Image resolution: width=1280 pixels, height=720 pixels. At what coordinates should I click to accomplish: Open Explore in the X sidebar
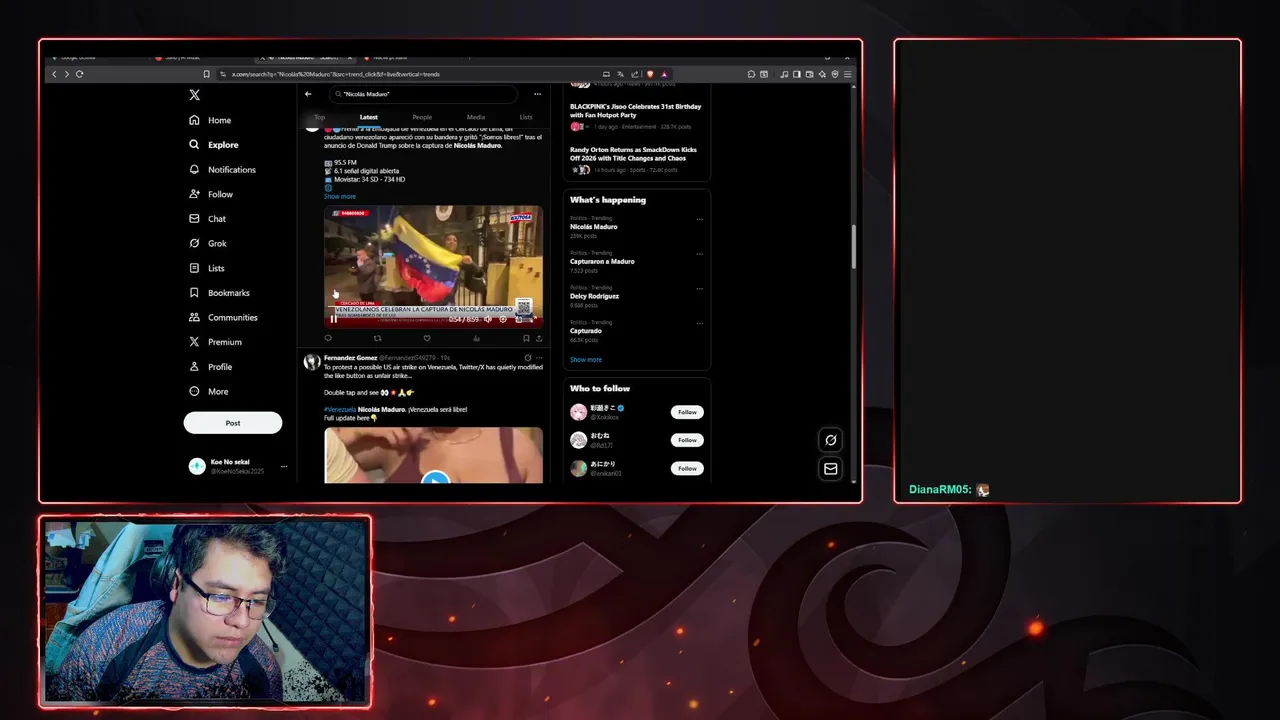(x=213, y=145)
